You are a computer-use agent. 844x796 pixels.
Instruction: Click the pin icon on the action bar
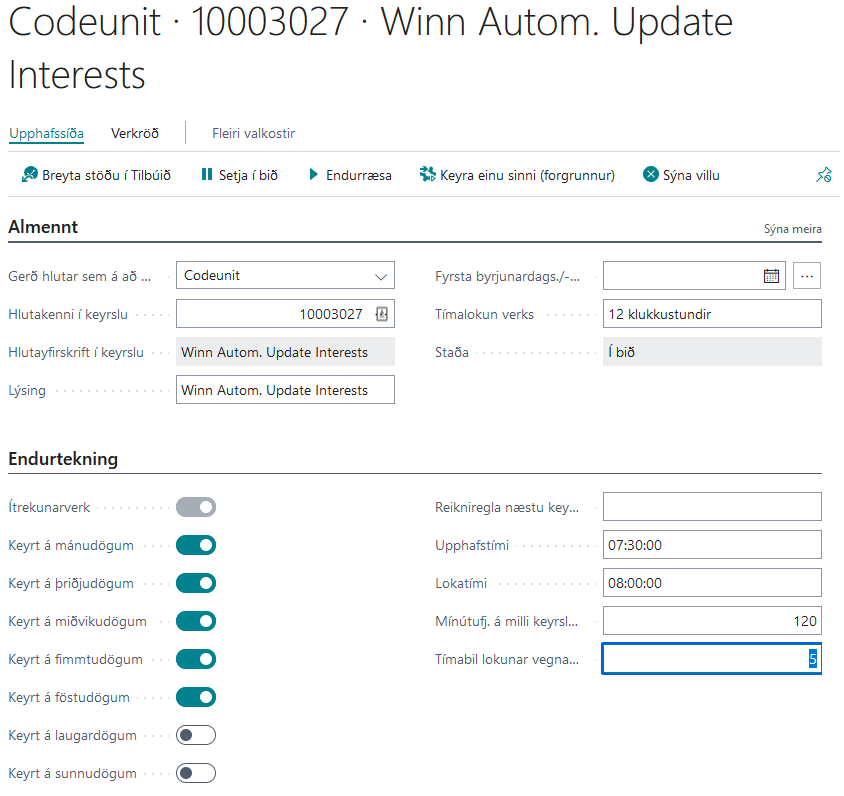click(823, 175)
